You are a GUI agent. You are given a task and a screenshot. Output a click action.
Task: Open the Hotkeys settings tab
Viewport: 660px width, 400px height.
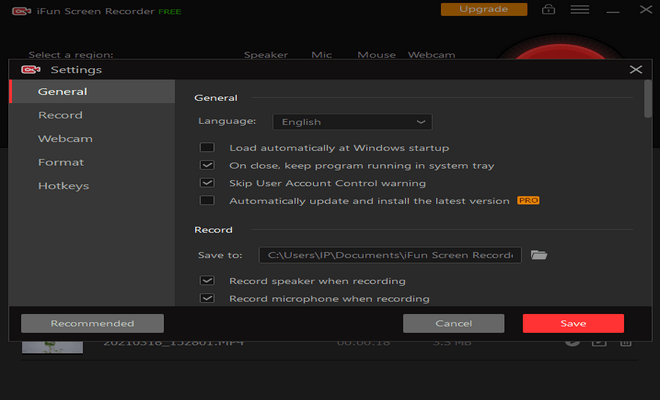92,186
